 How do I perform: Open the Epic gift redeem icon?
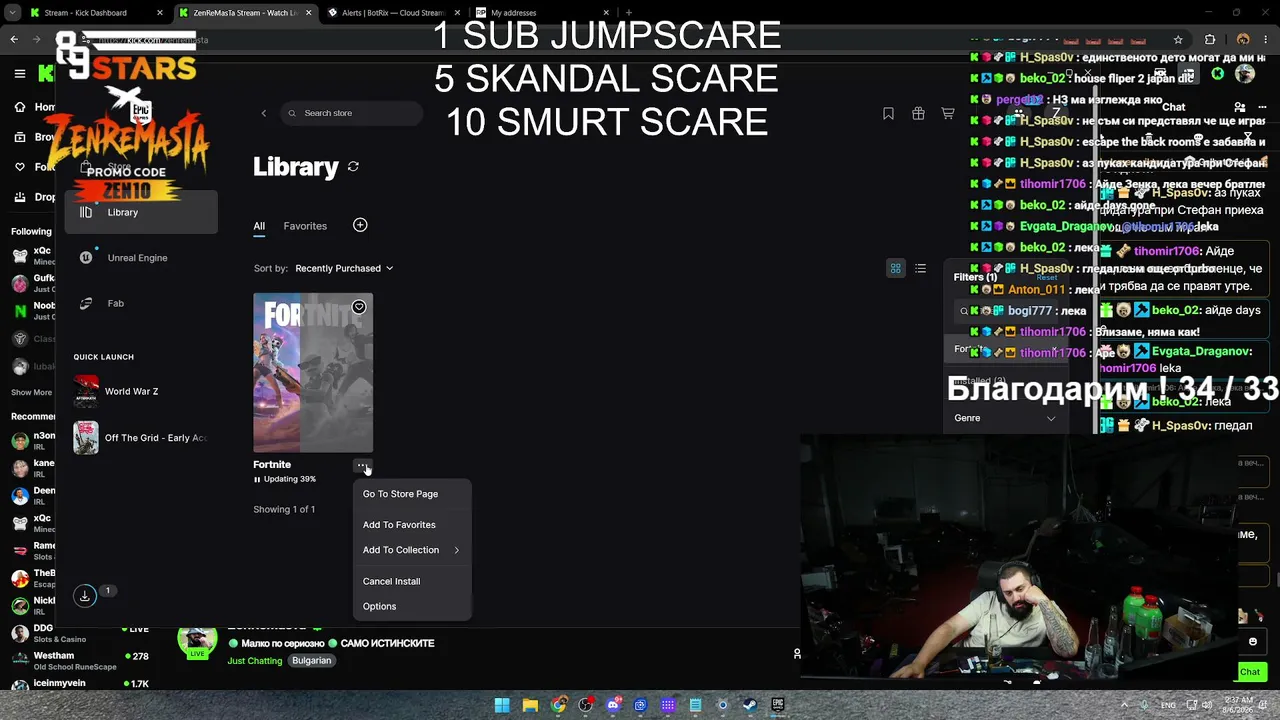point(918,113)
